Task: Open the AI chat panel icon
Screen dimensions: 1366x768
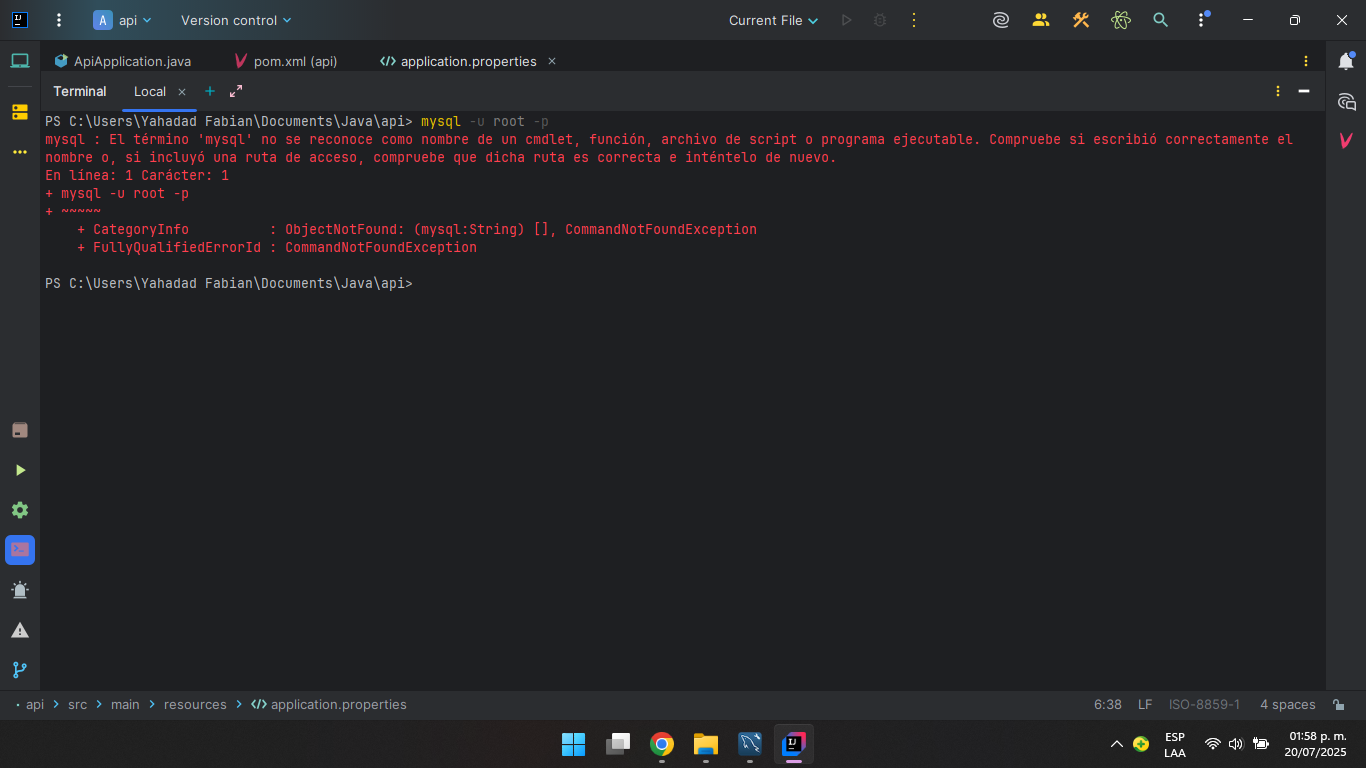Action: coord(1346,101)
